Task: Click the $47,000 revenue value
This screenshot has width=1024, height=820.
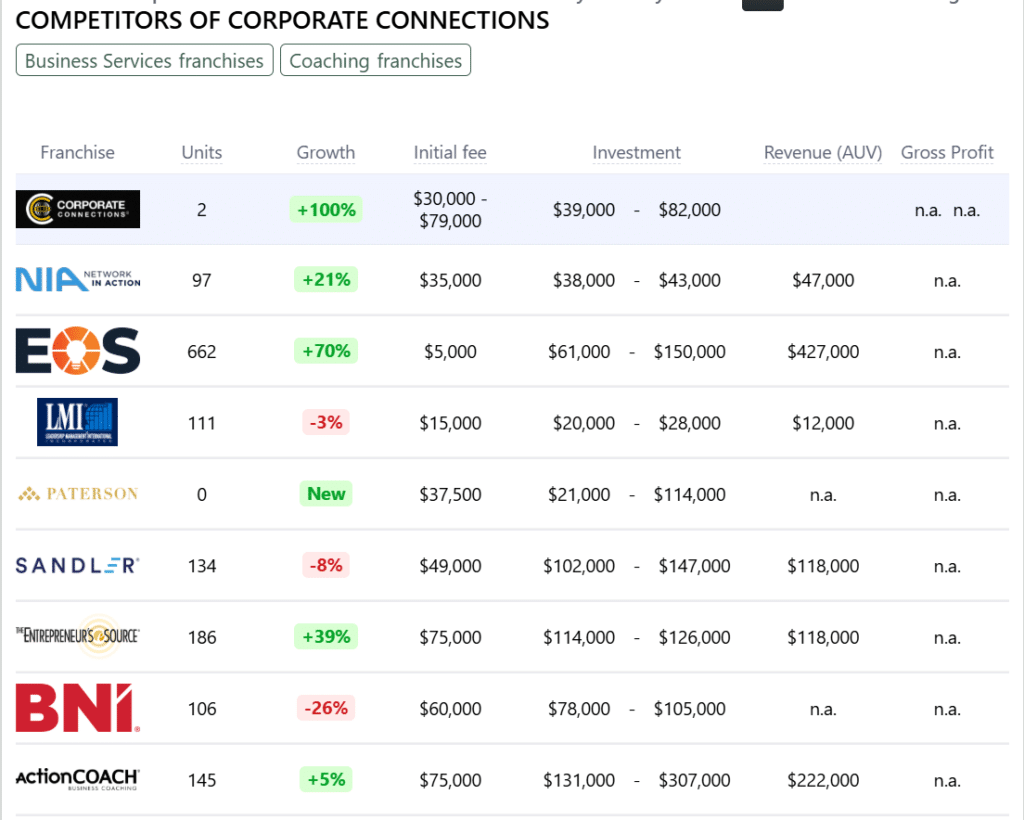Action: [x=823, y=281]
